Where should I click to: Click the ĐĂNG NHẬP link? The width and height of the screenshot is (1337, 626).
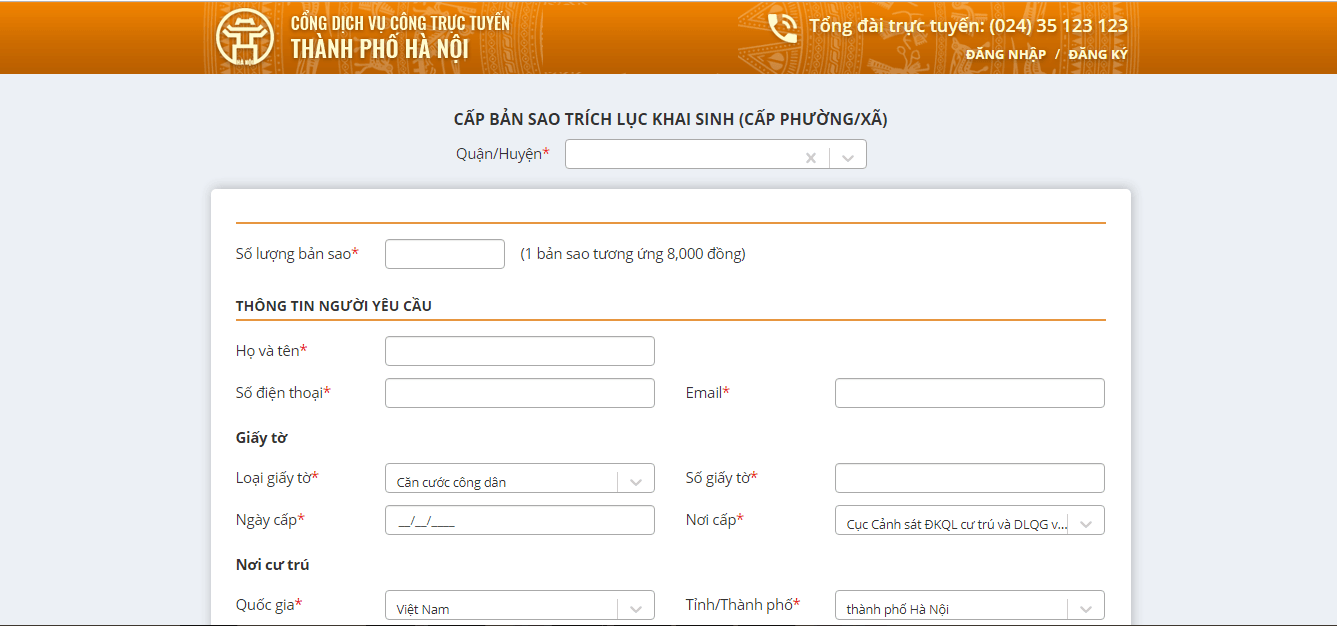pos(1005,54)
